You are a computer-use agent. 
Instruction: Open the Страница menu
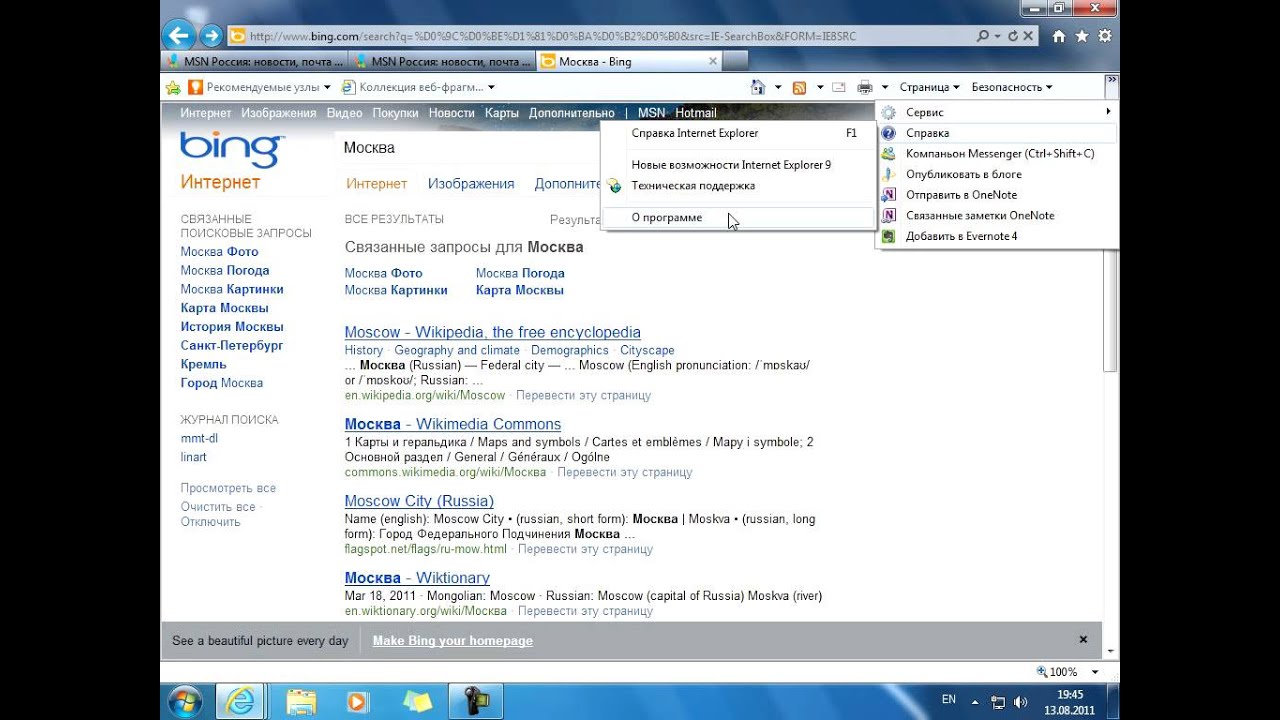[929, 87]
